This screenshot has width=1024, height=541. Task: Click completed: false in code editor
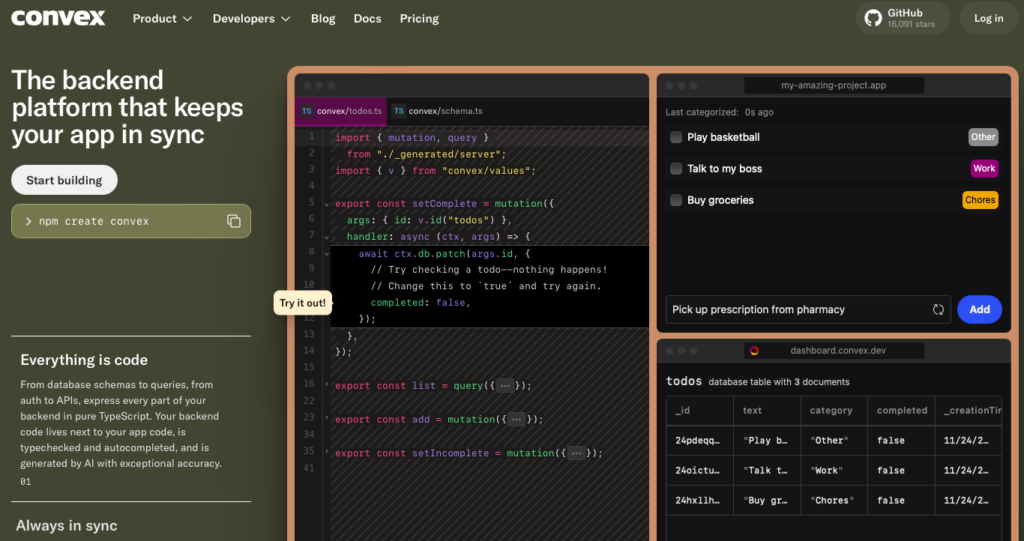coord(421,303)
